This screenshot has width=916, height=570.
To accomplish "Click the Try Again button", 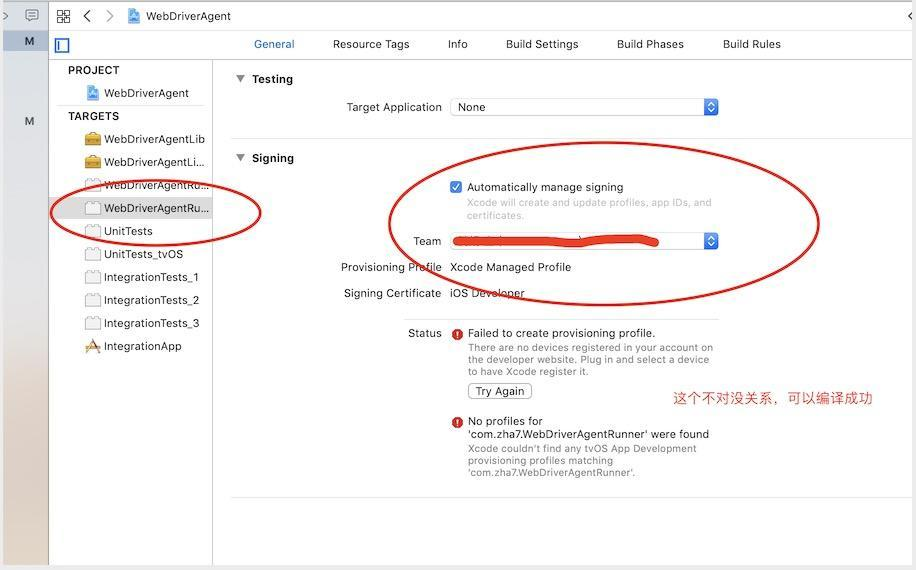I will click(x=499, y=391).
